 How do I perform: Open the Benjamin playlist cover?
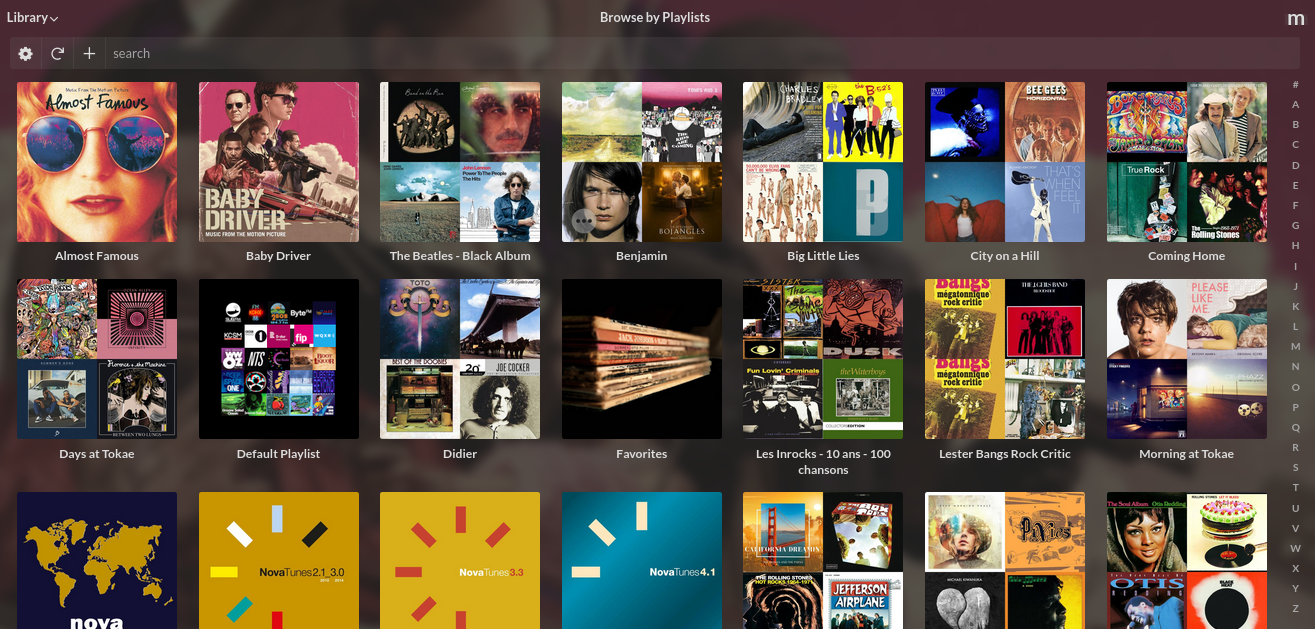642,162
